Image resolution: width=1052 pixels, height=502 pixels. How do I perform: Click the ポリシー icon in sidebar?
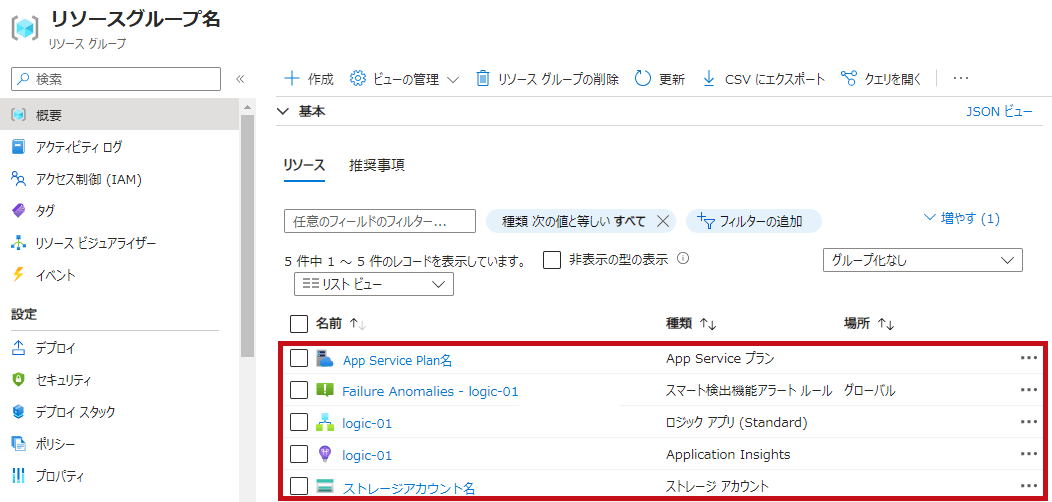[19, 444]
